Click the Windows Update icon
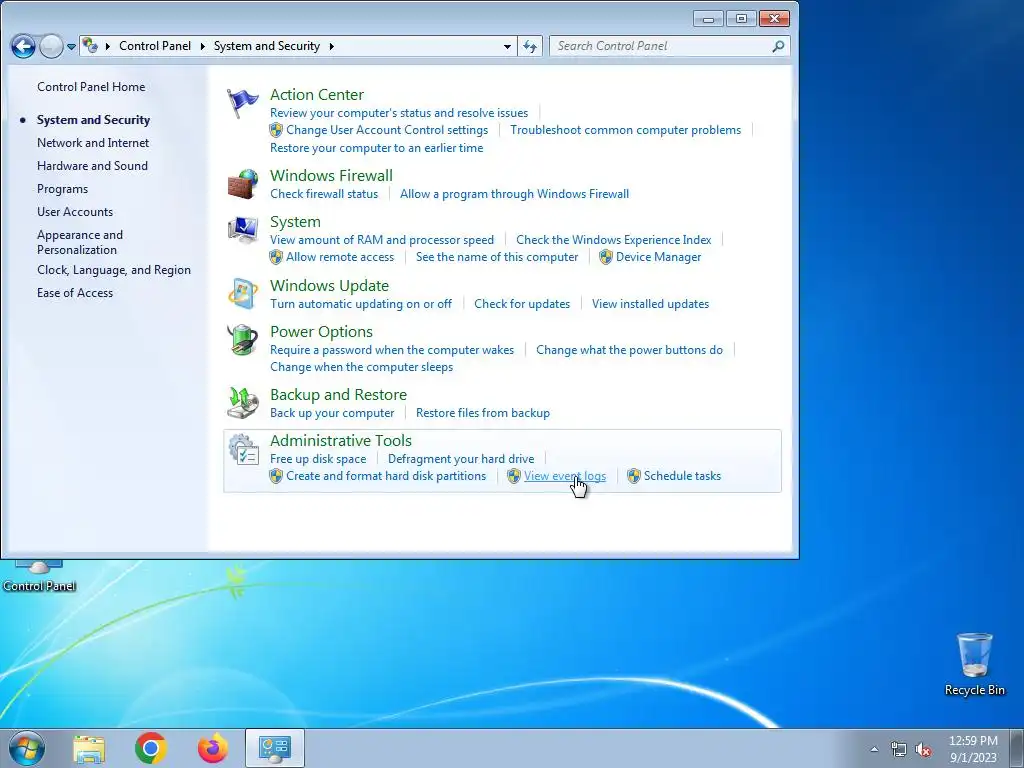 point(243,294)
